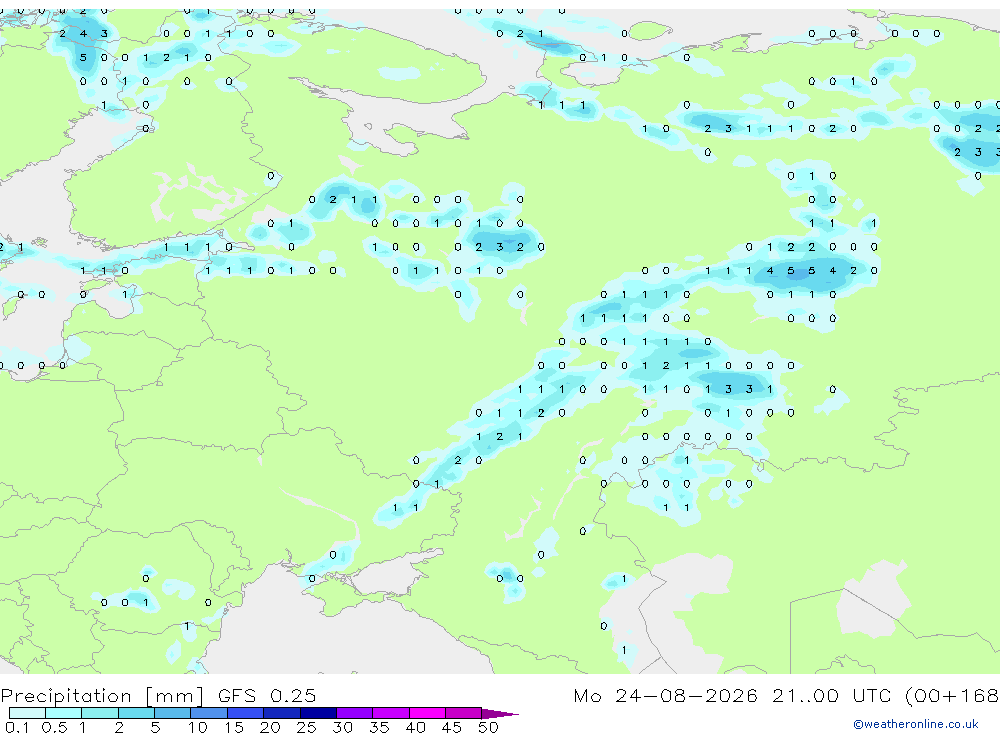
Task: Click the '45' legend scale label
Action: tap(452, 727)
